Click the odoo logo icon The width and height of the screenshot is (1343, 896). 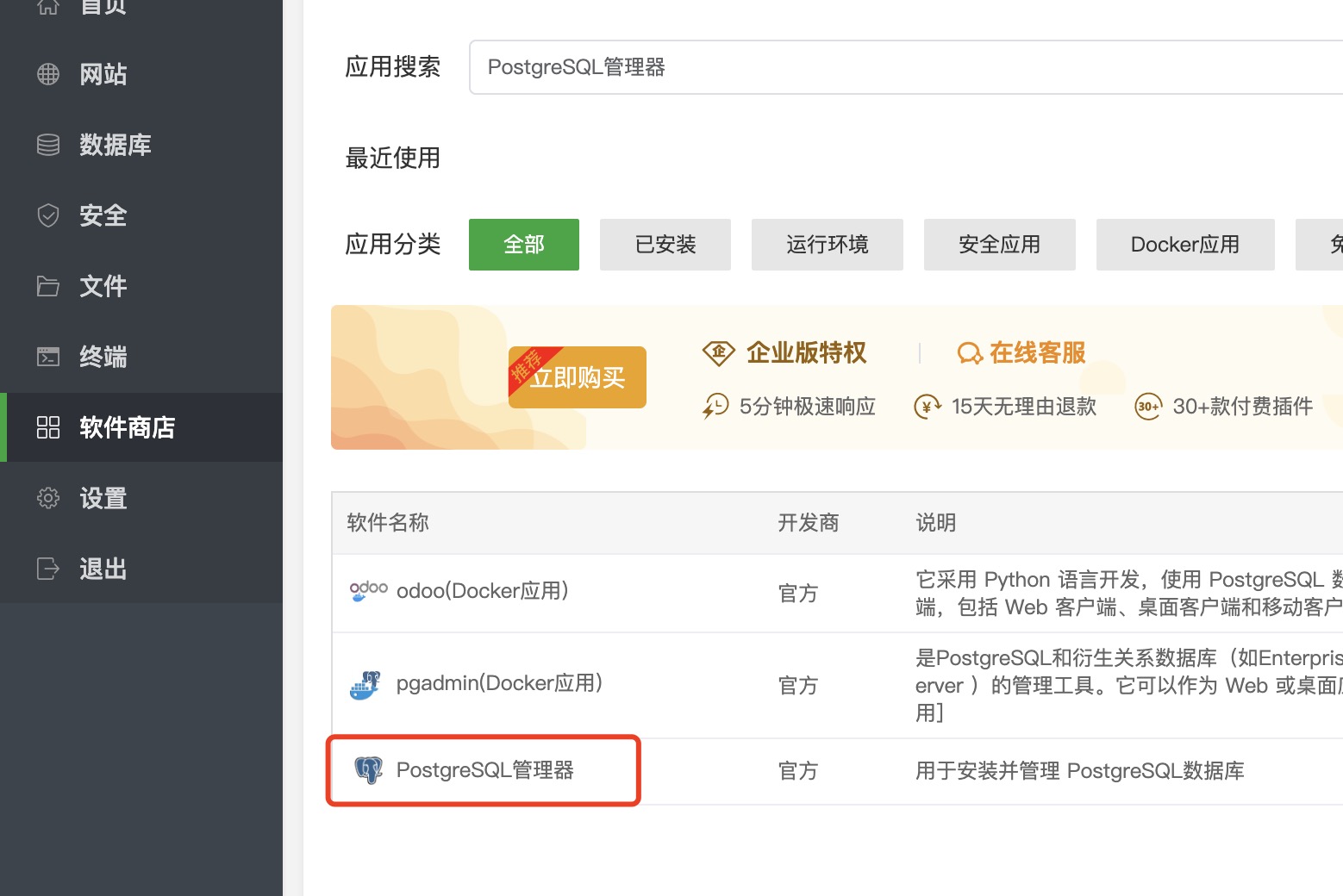[368, 591]
